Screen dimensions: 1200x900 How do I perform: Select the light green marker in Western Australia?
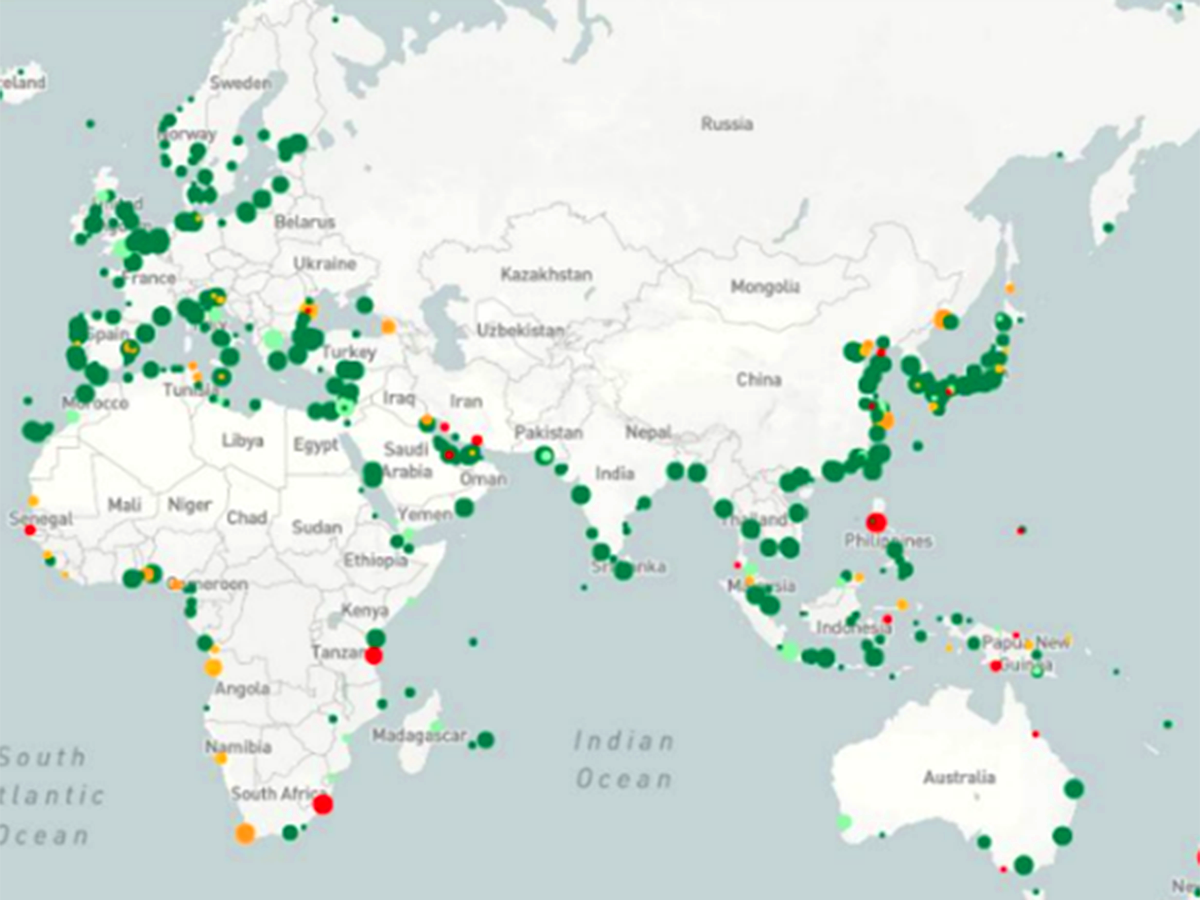coord(844,822)
